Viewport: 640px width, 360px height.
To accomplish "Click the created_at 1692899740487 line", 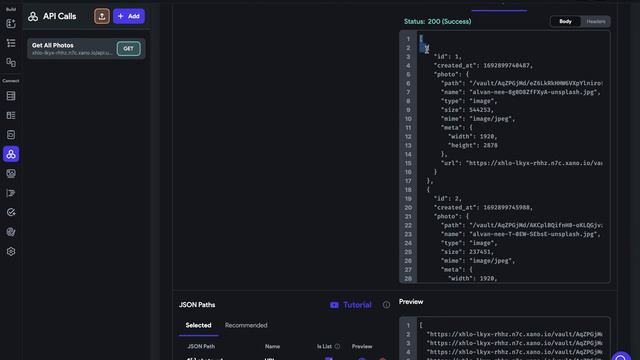I will click(x=483, y=66).
